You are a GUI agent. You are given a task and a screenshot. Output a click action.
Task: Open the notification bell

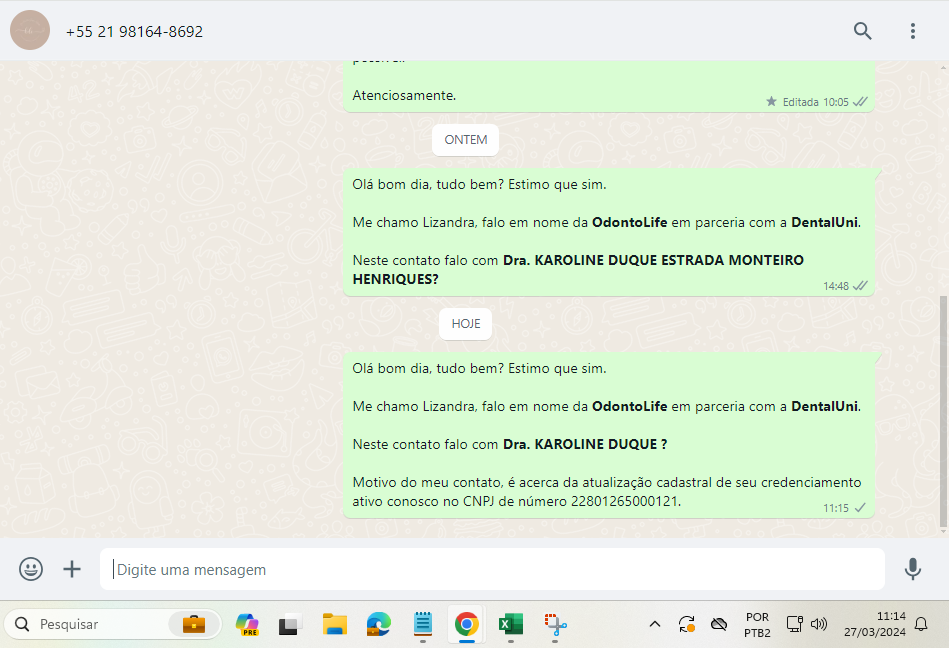point(921,624)
